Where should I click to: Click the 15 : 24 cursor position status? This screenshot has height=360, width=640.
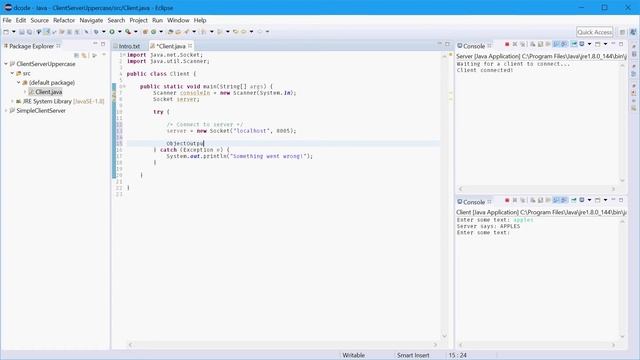pos(458,355)
